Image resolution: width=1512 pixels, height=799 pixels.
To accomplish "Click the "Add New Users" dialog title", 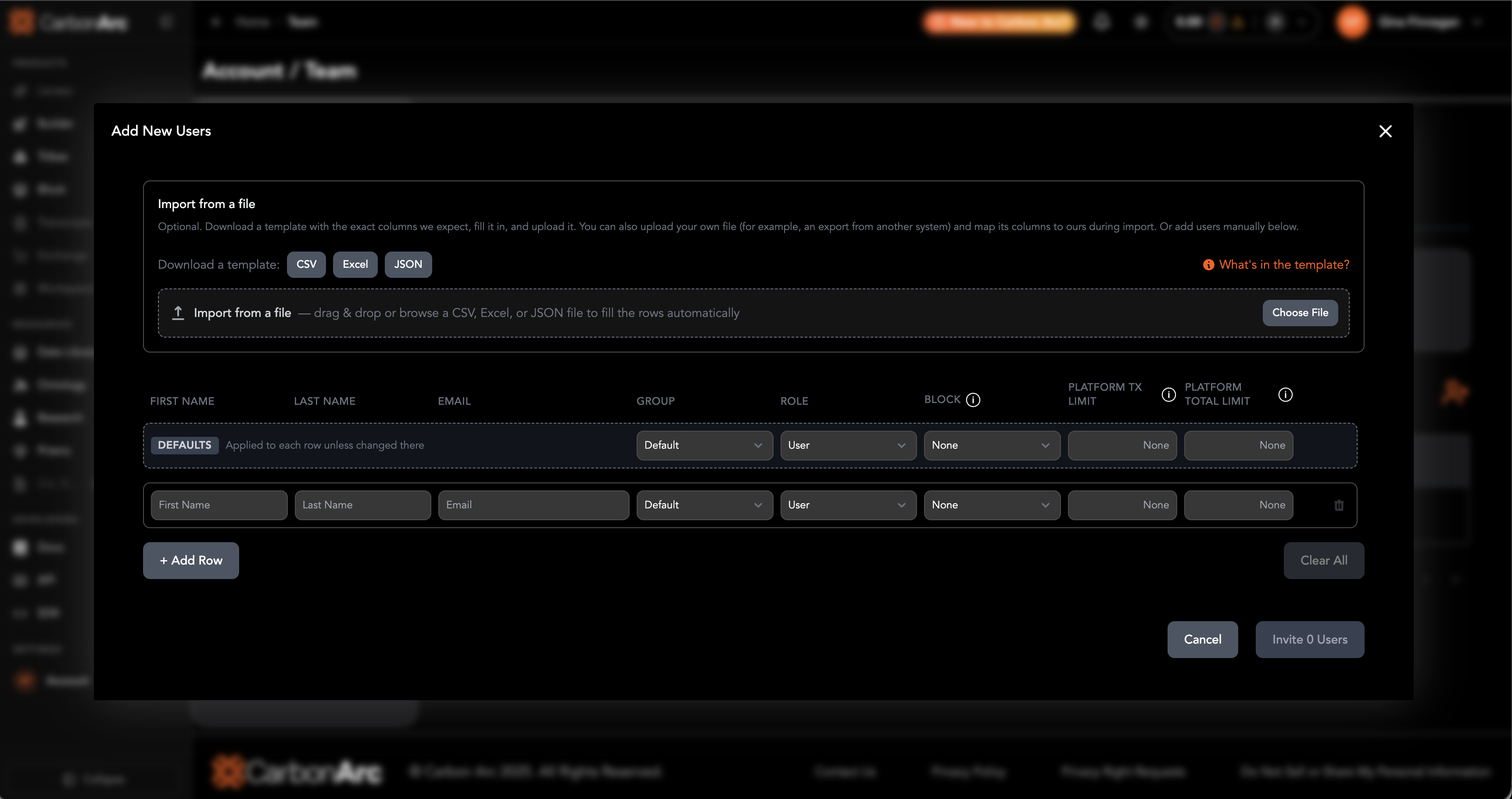I will pos(161,131).
